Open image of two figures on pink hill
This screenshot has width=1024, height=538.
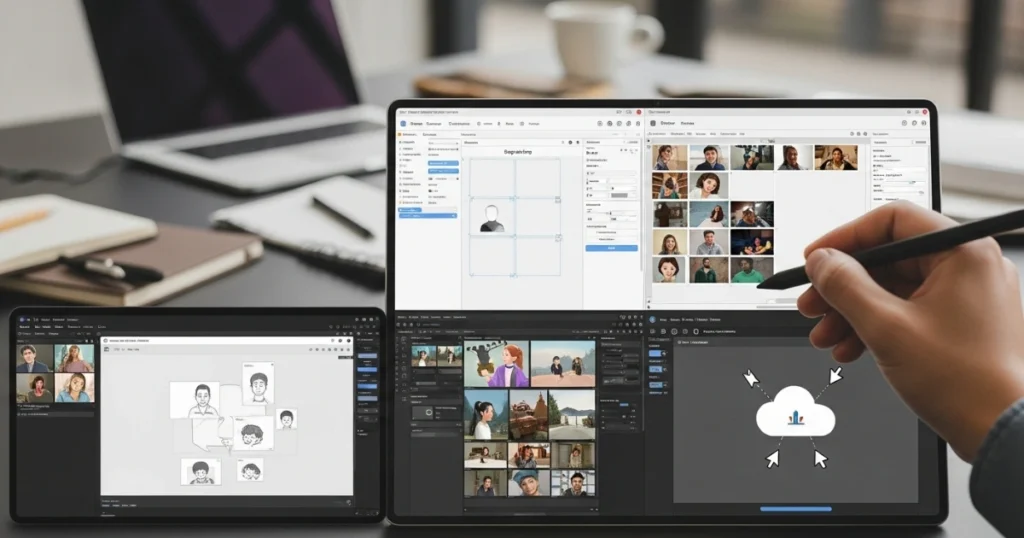pyautogui.click(x=563, y=365)
